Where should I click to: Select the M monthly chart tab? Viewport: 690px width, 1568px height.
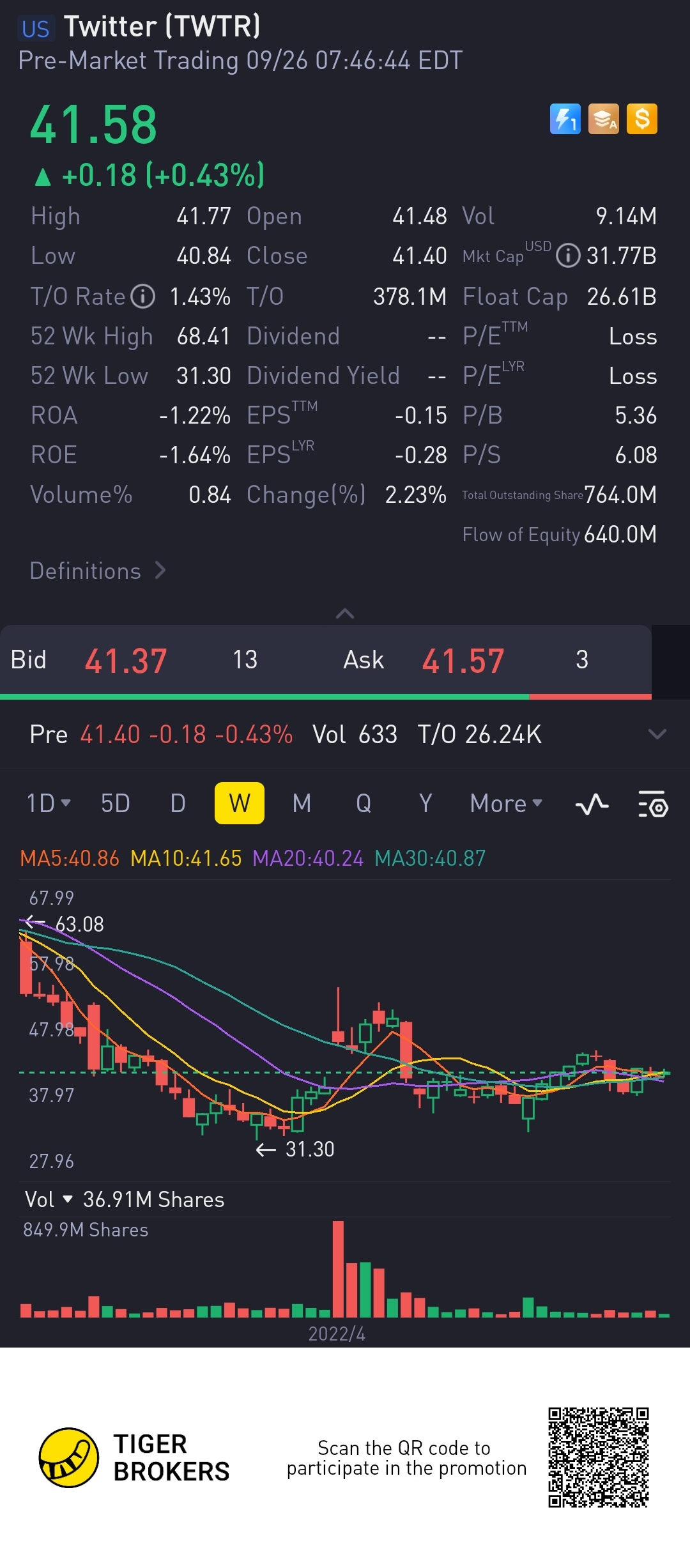302,803
